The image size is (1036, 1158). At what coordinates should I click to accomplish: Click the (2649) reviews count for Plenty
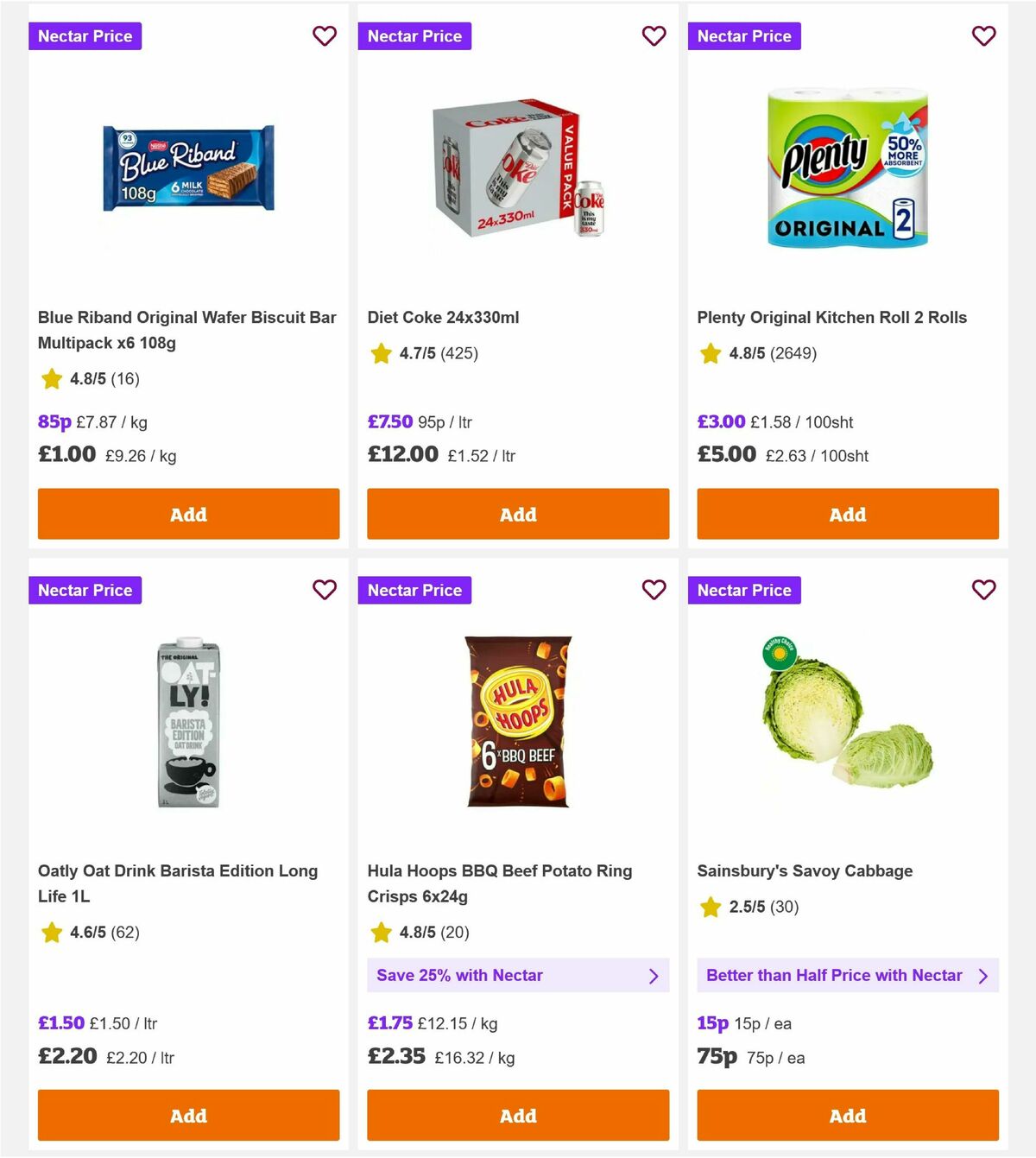[791, 353]
